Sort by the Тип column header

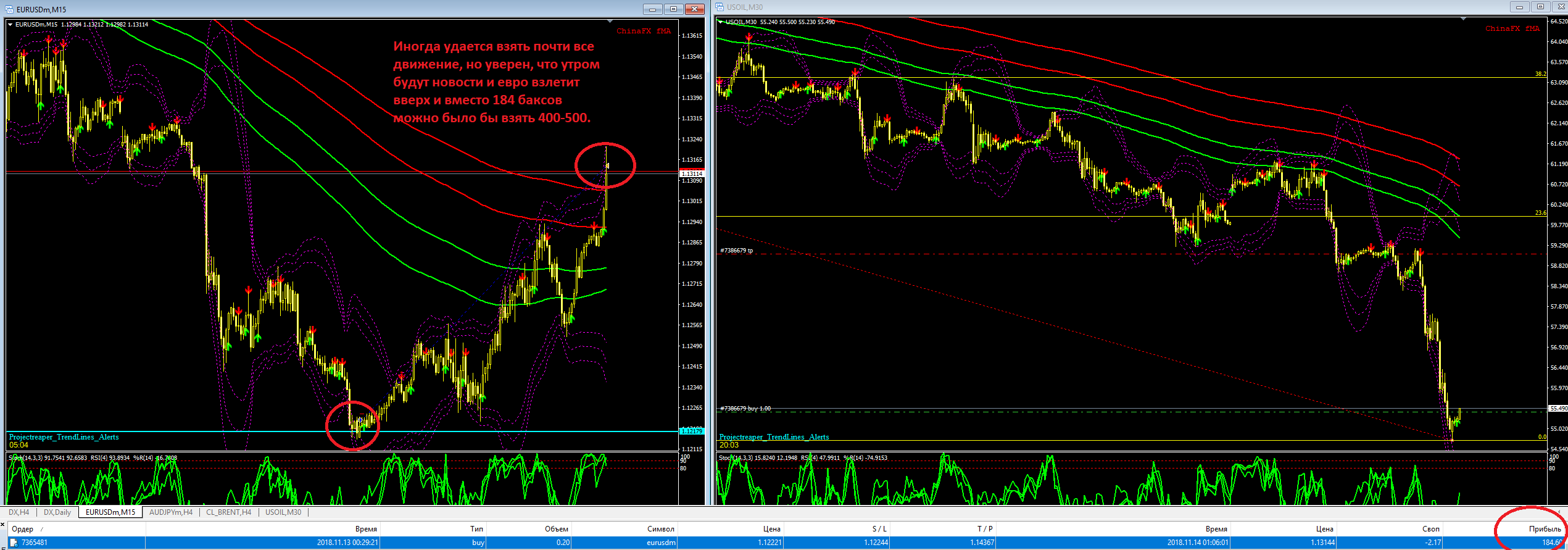pyautogui.click(x=433, y=529)
